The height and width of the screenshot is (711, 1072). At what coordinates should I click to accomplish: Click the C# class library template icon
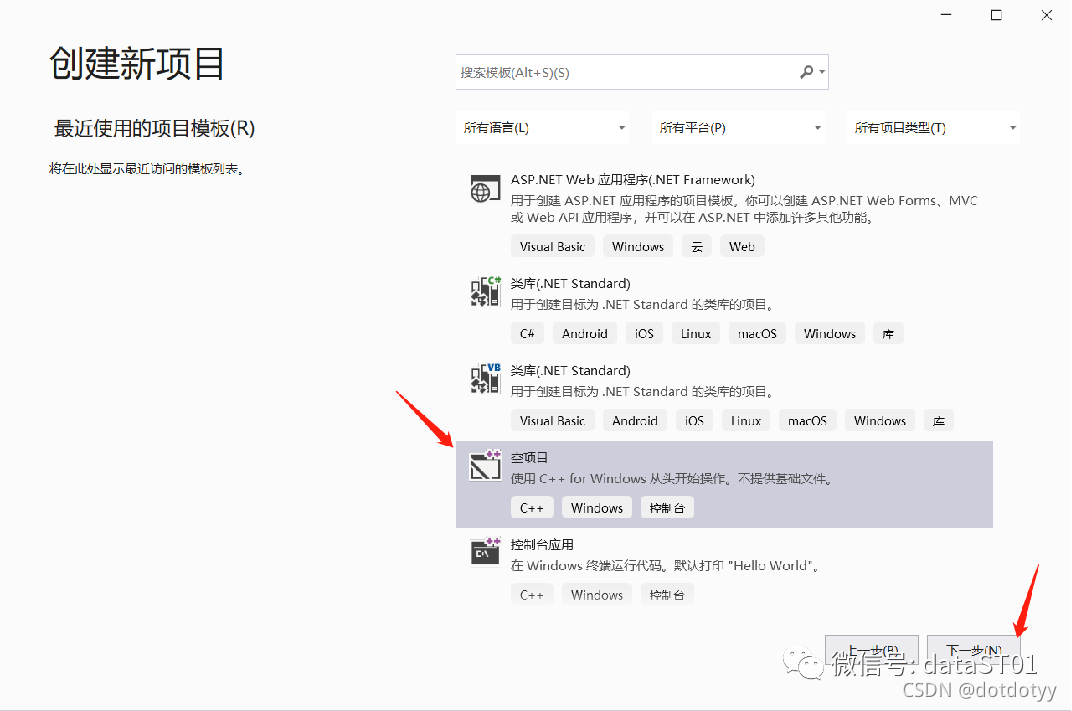point(485,291)
